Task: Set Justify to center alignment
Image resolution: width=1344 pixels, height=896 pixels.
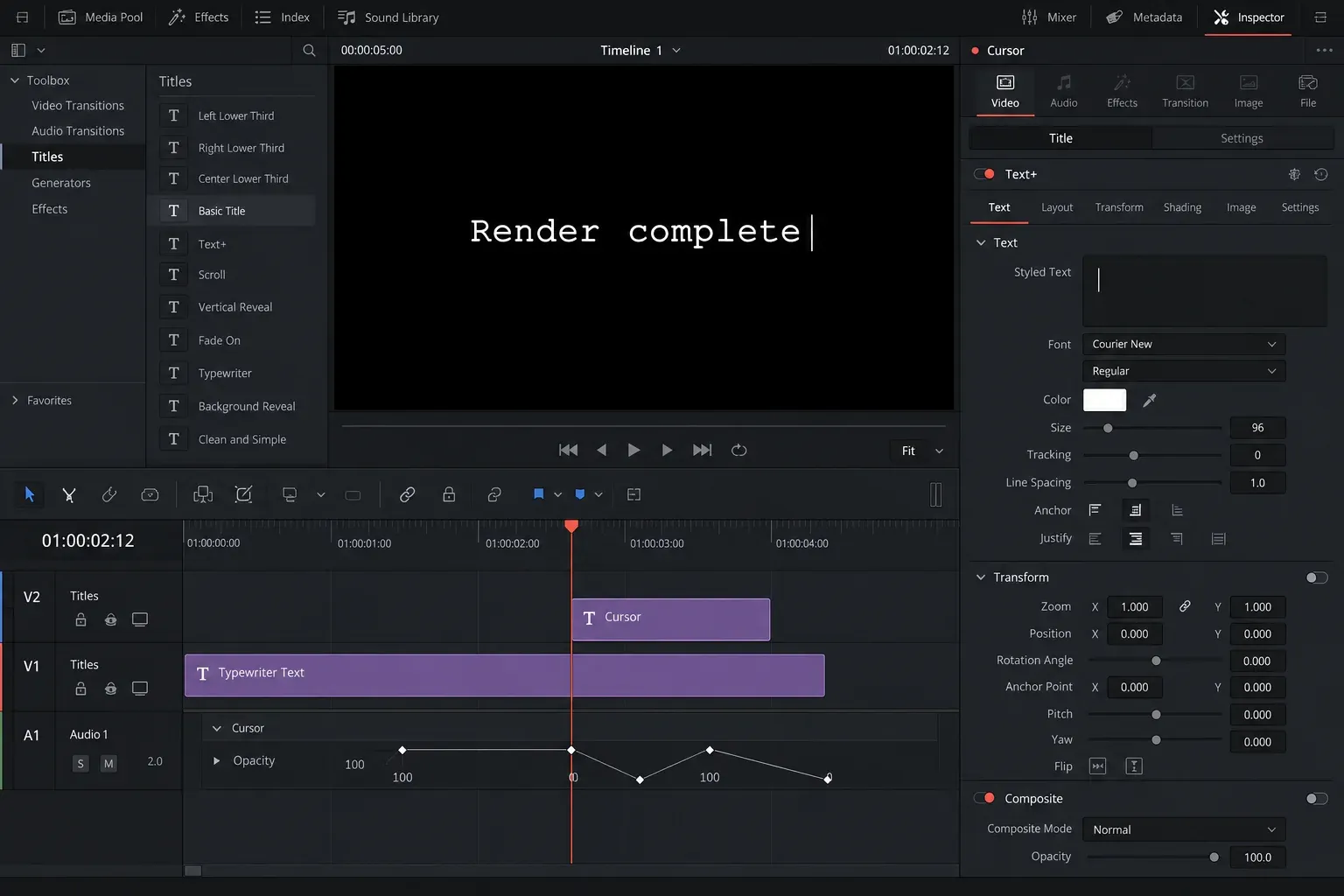Action: pyautogui.click(x=1135, y=538)
